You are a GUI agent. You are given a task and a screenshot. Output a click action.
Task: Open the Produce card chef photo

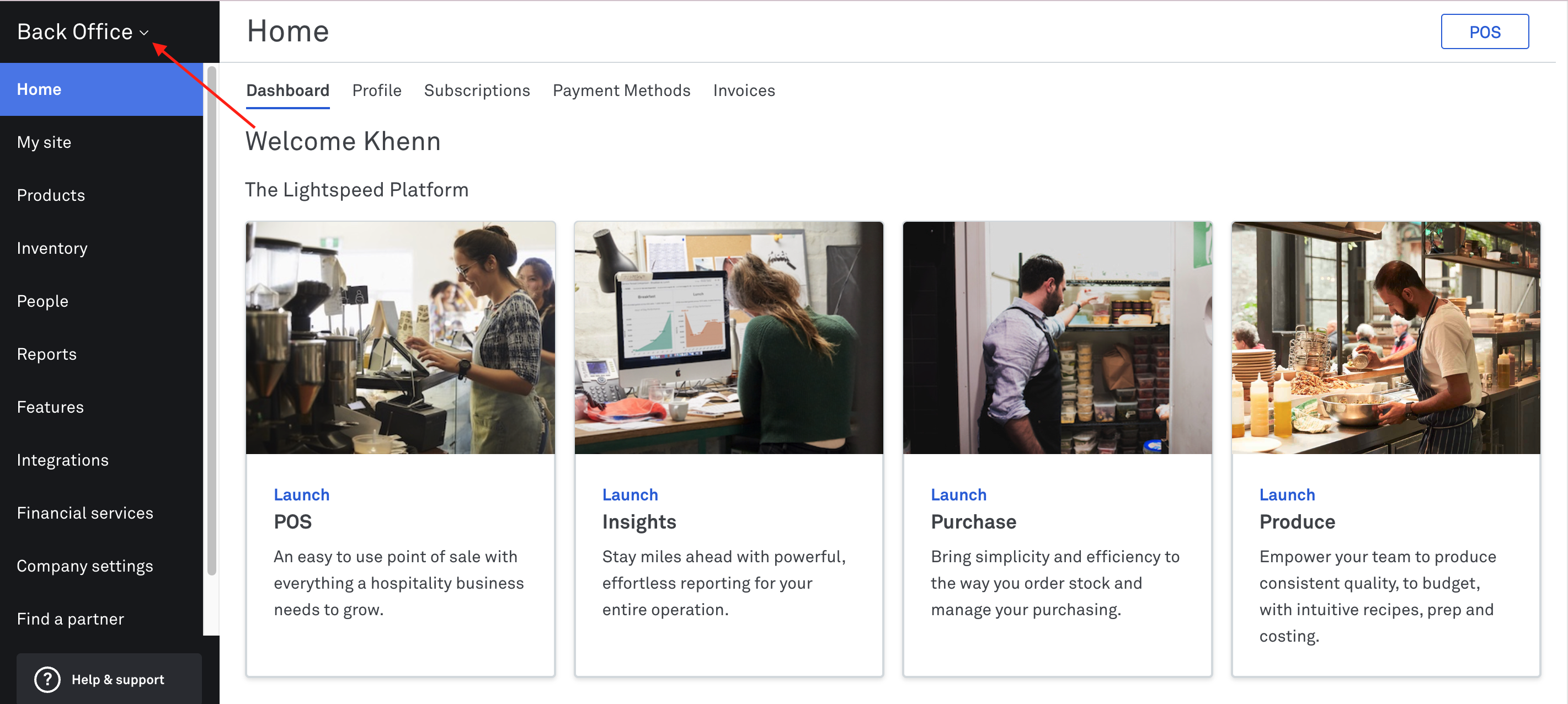pyautogui.click(x=1385, y=338)
